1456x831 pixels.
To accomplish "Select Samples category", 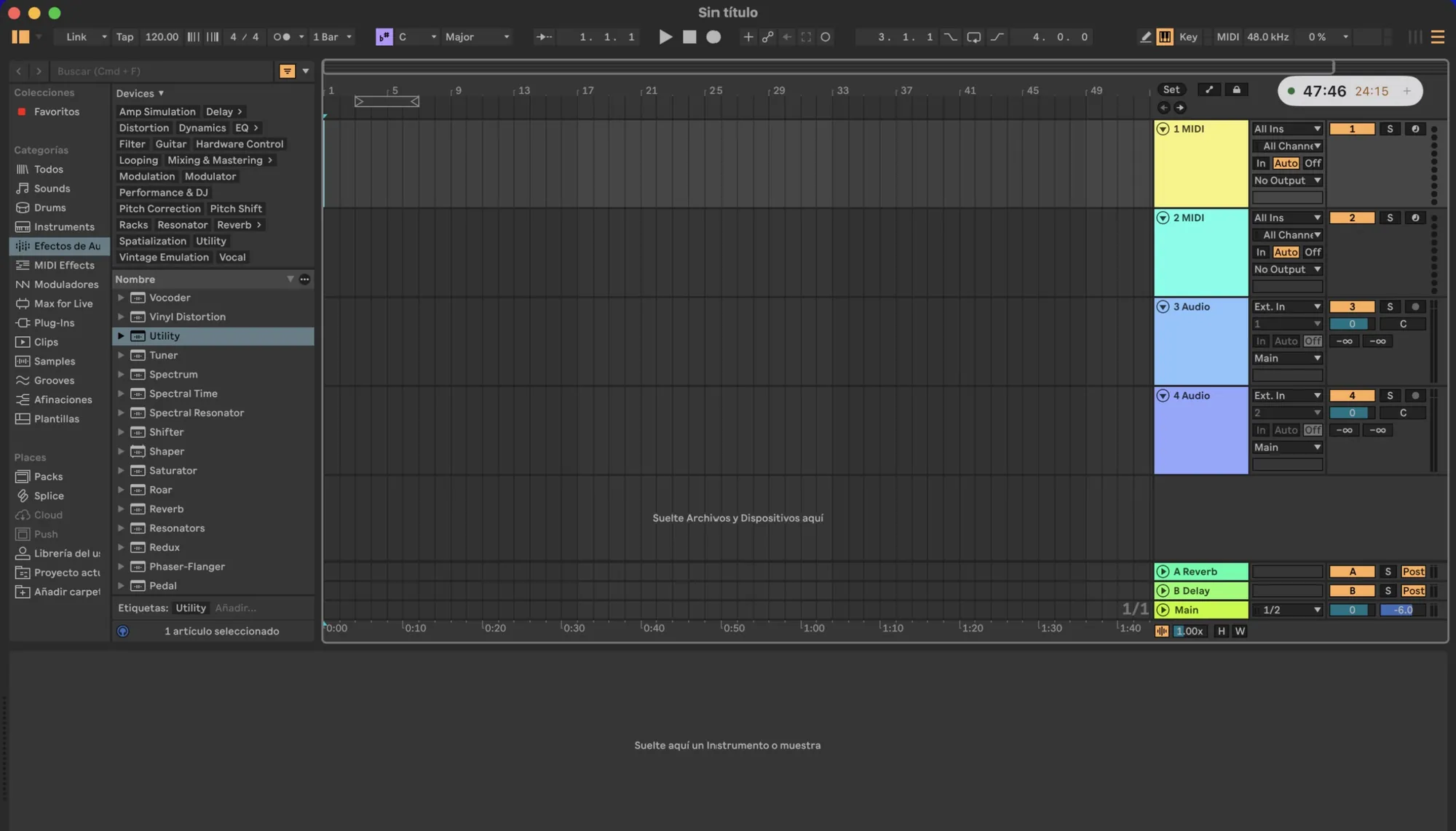I will click(55, 362).
